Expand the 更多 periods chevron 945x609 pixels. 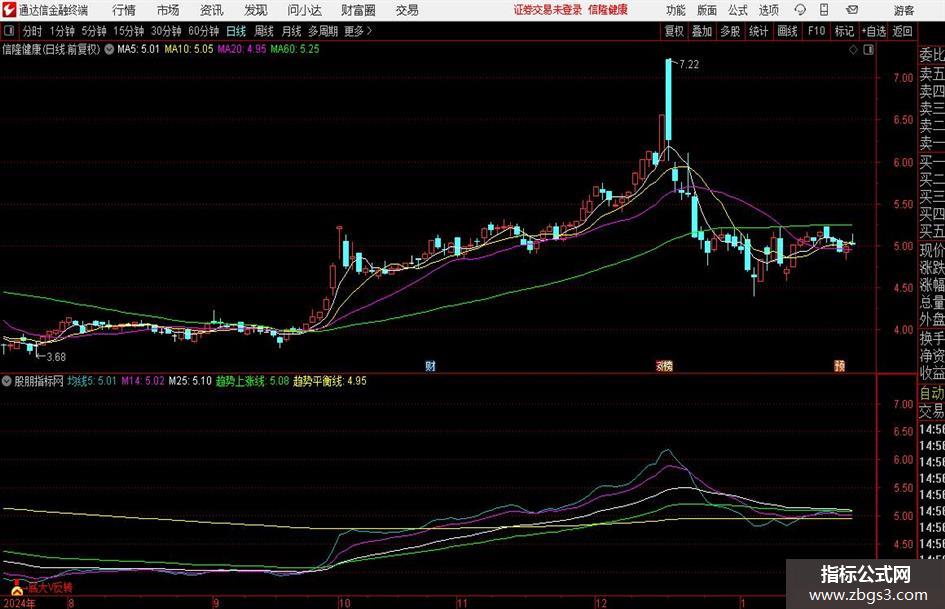pos(359,31)
